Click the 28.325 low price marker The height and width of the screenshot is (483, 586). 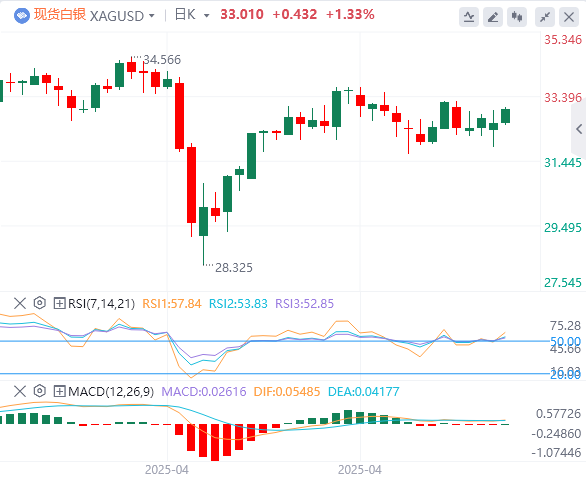(x=234, y=268)
